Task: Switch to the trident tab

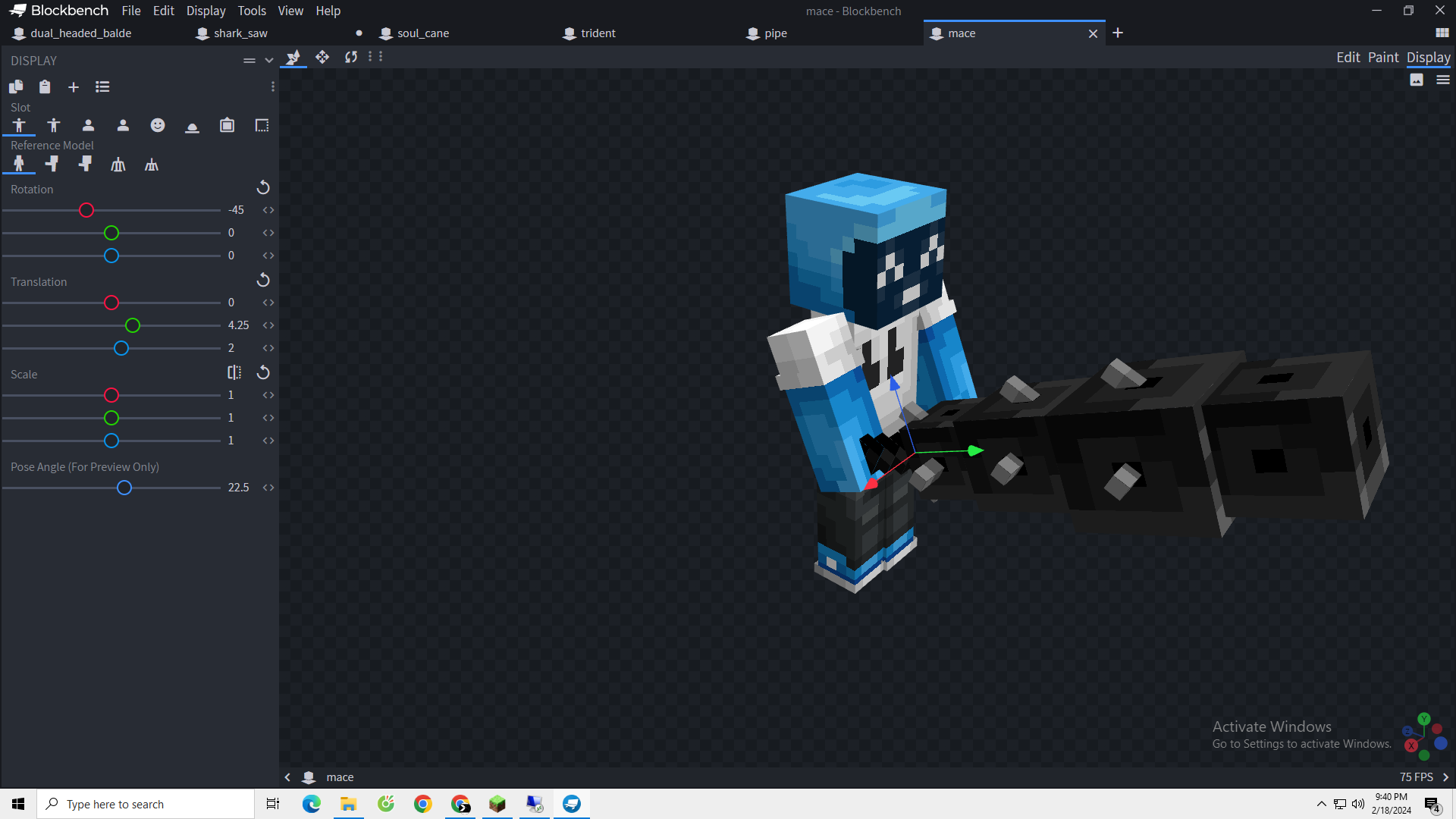Action: click(x=598, y=33)
